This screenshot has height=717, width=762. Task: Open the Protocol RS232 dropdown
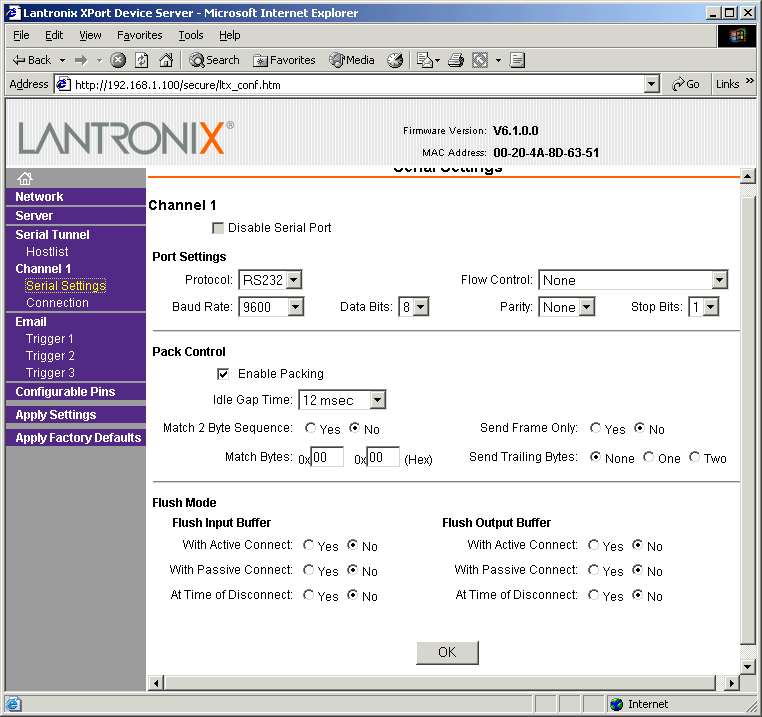pos(270,280)
